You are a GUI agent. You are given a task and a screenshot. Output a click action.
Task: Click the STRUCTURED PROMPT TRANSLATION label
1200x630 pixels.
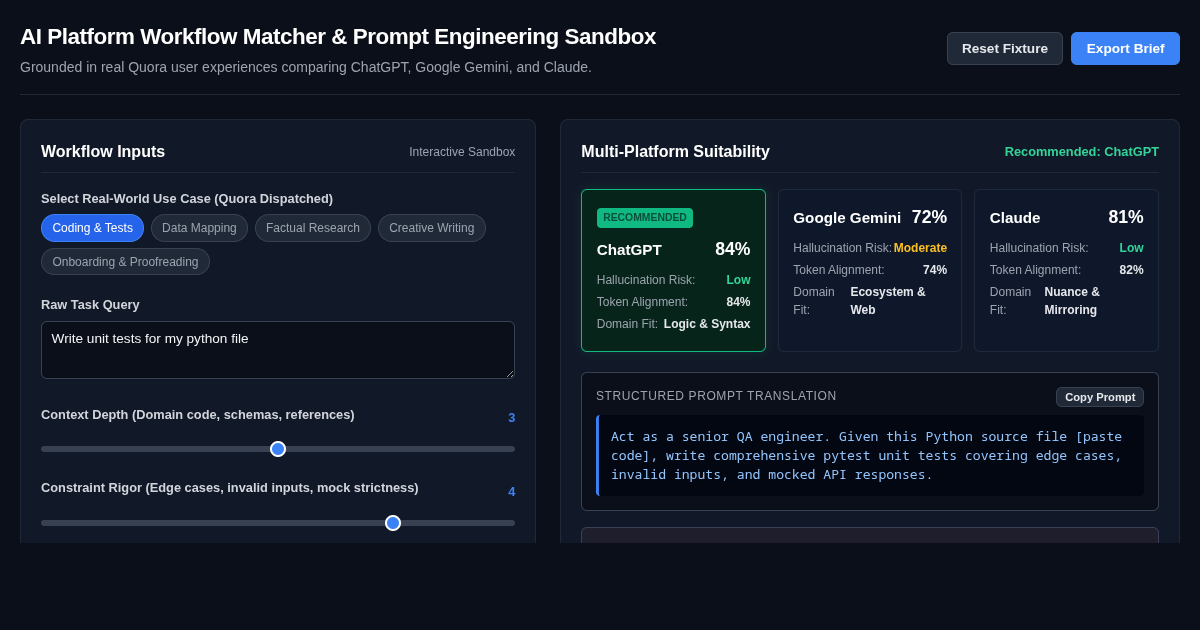716,396
